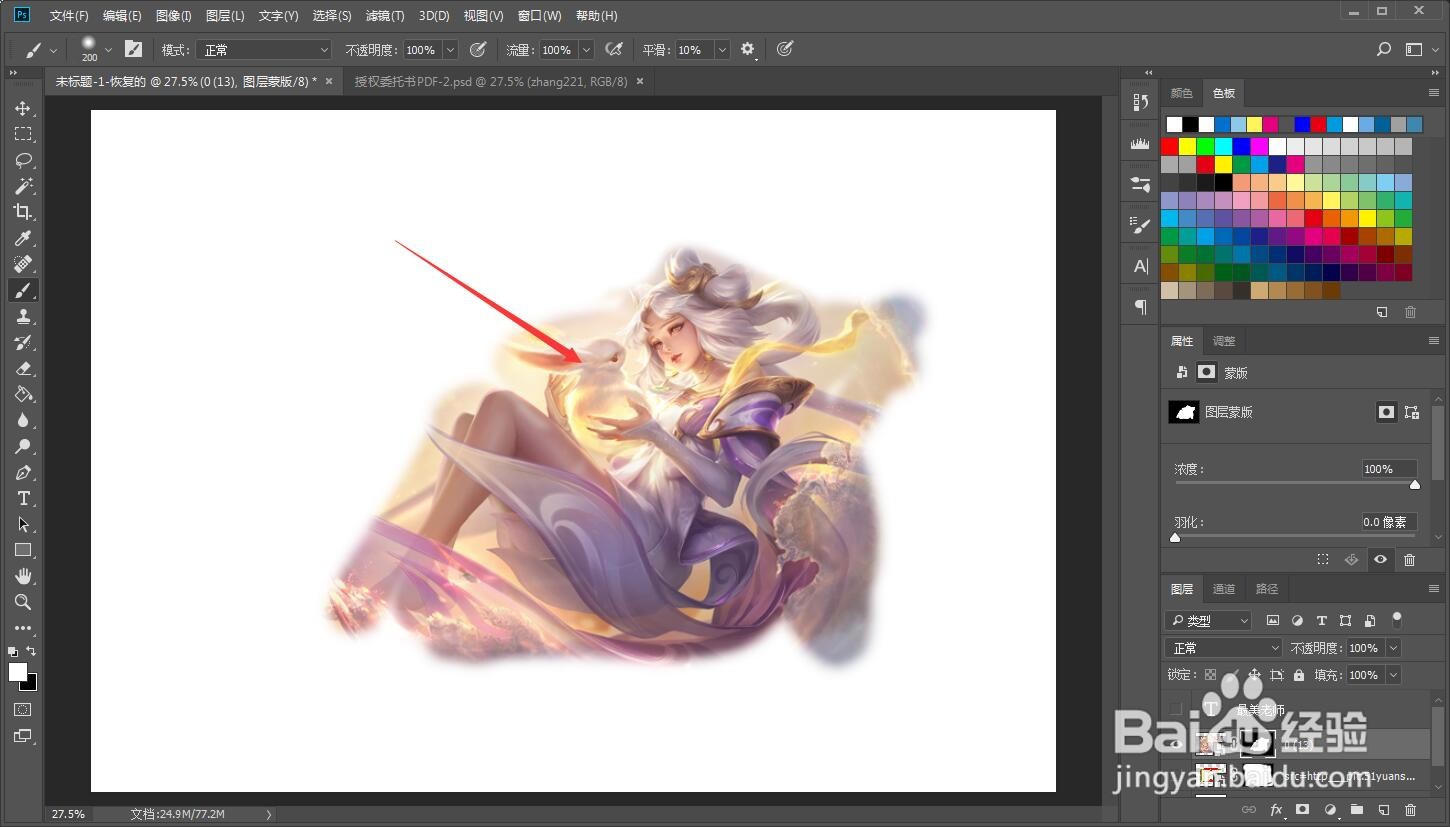Create new layer in Layers panel
This screenshot has height=827, width=1450.
[x=1384, y=809]
